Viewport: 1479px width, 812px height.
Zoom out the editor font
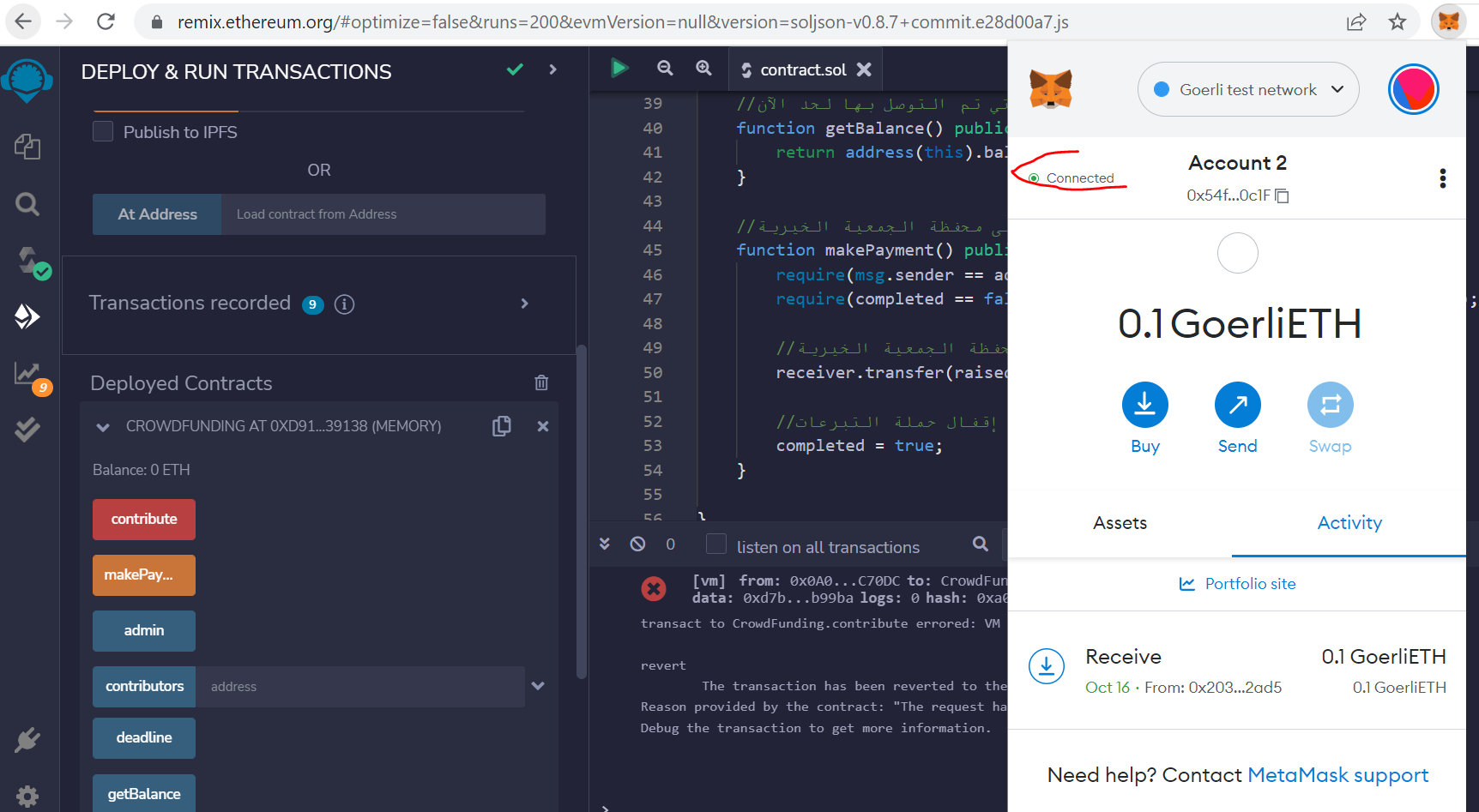pos(665,68)
